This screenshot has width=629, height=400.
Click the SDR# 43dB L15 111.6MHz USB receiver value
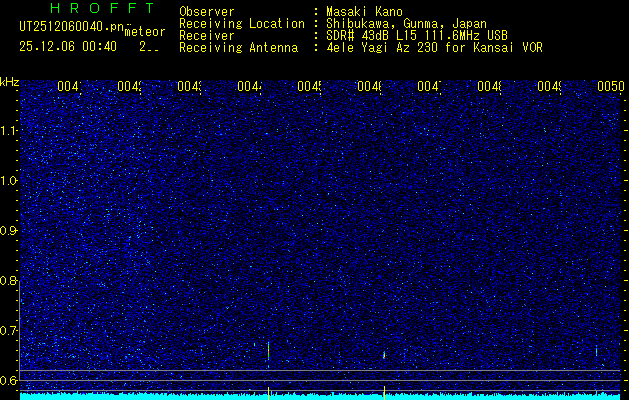point(417,35)
